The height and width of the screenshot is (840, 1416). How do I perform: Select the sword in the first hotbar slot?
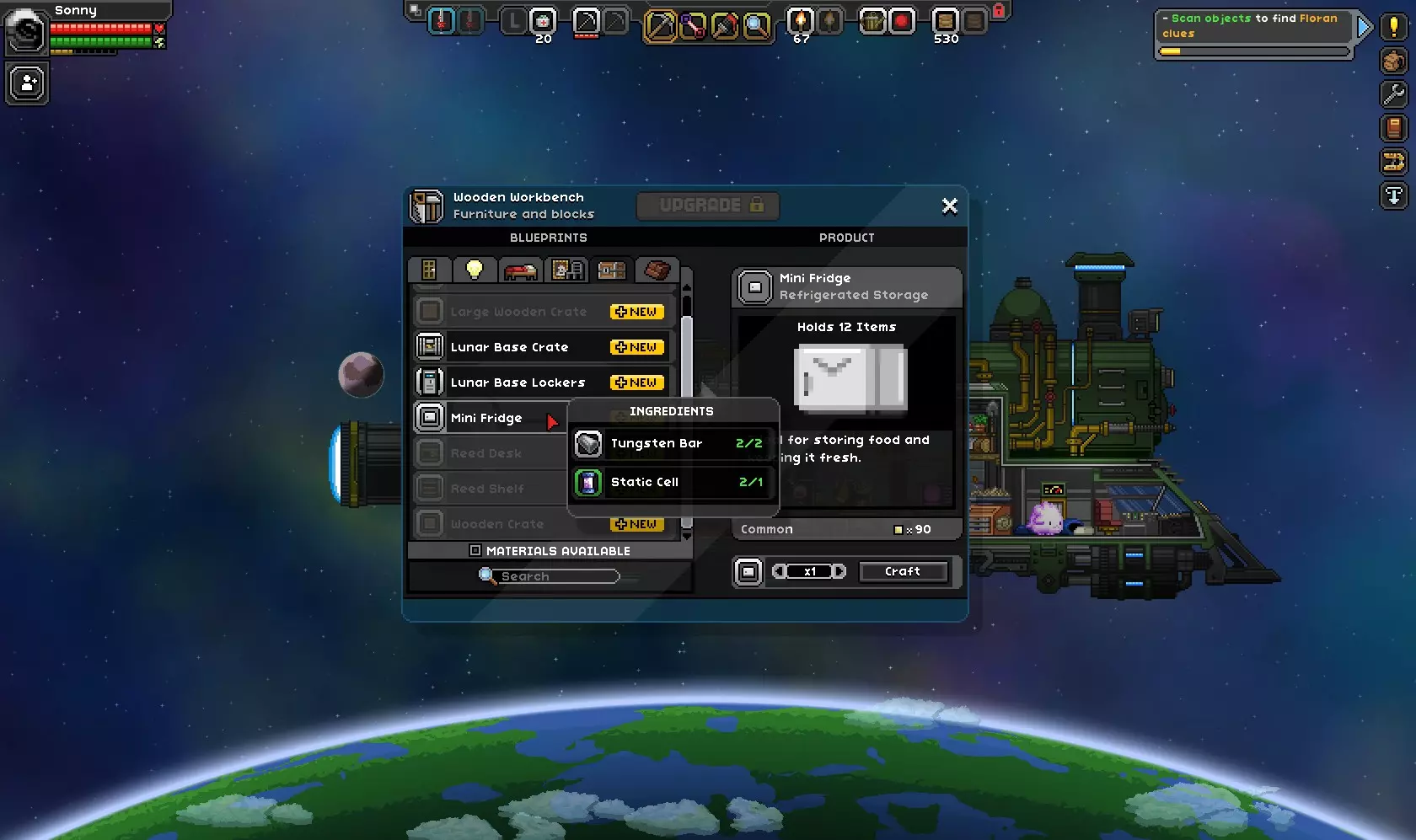click(x=442, y=20)
